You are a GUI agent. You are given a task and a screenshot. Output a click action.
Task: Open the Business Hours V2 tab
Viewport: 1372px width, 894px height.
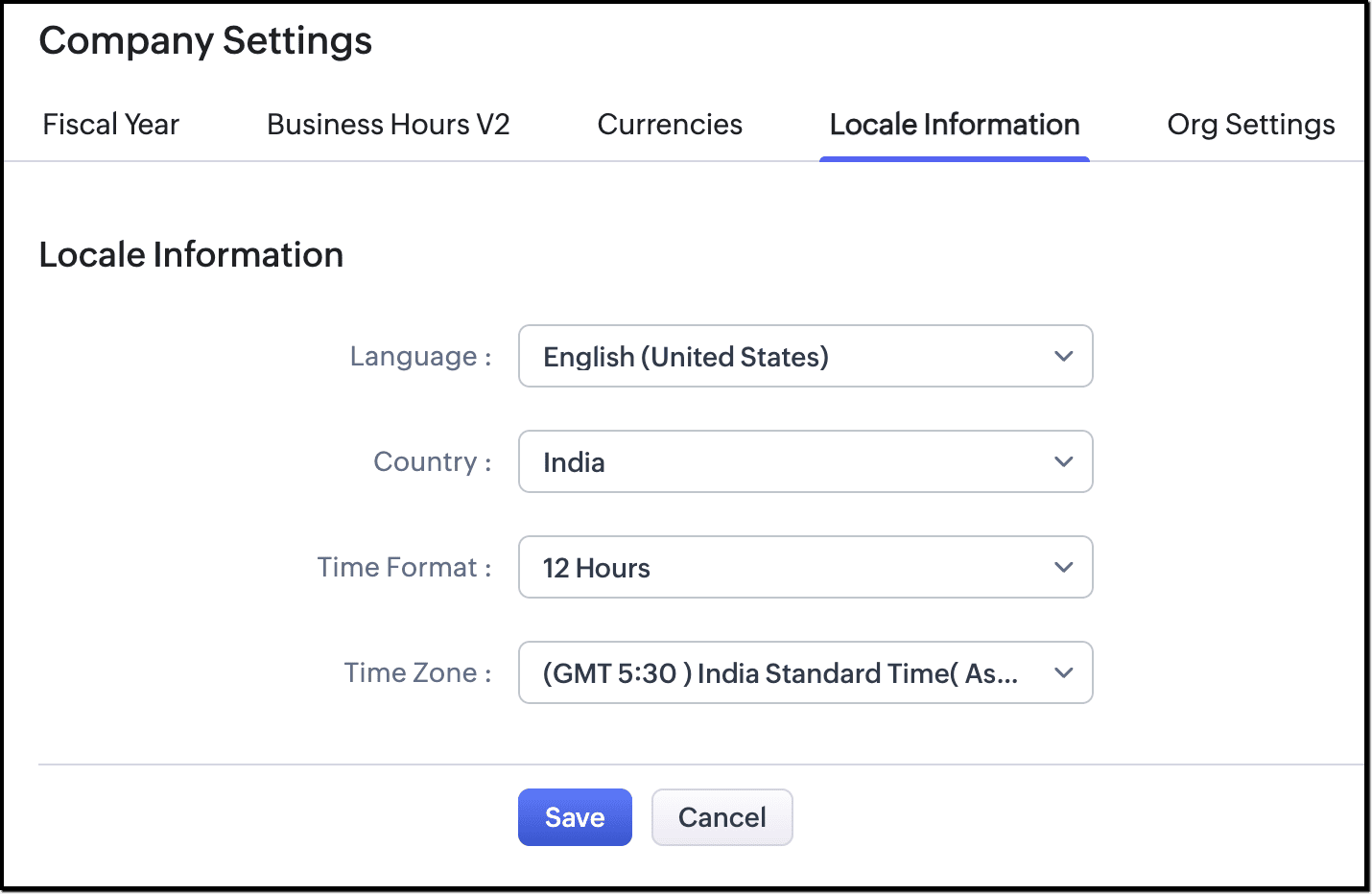pos(389,125)
